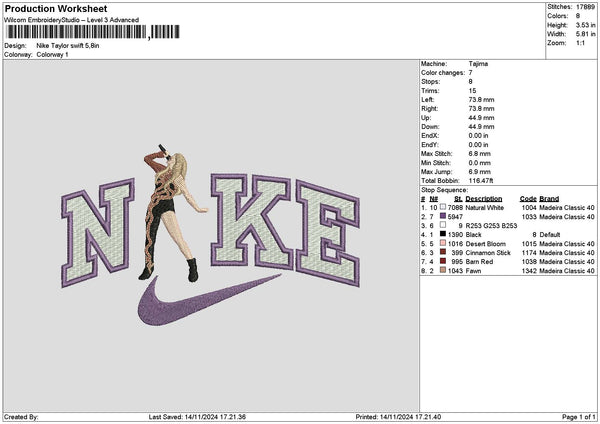Click the Width value 5.81 in
This screenshot has width=600, height=424.
point(585,34)
